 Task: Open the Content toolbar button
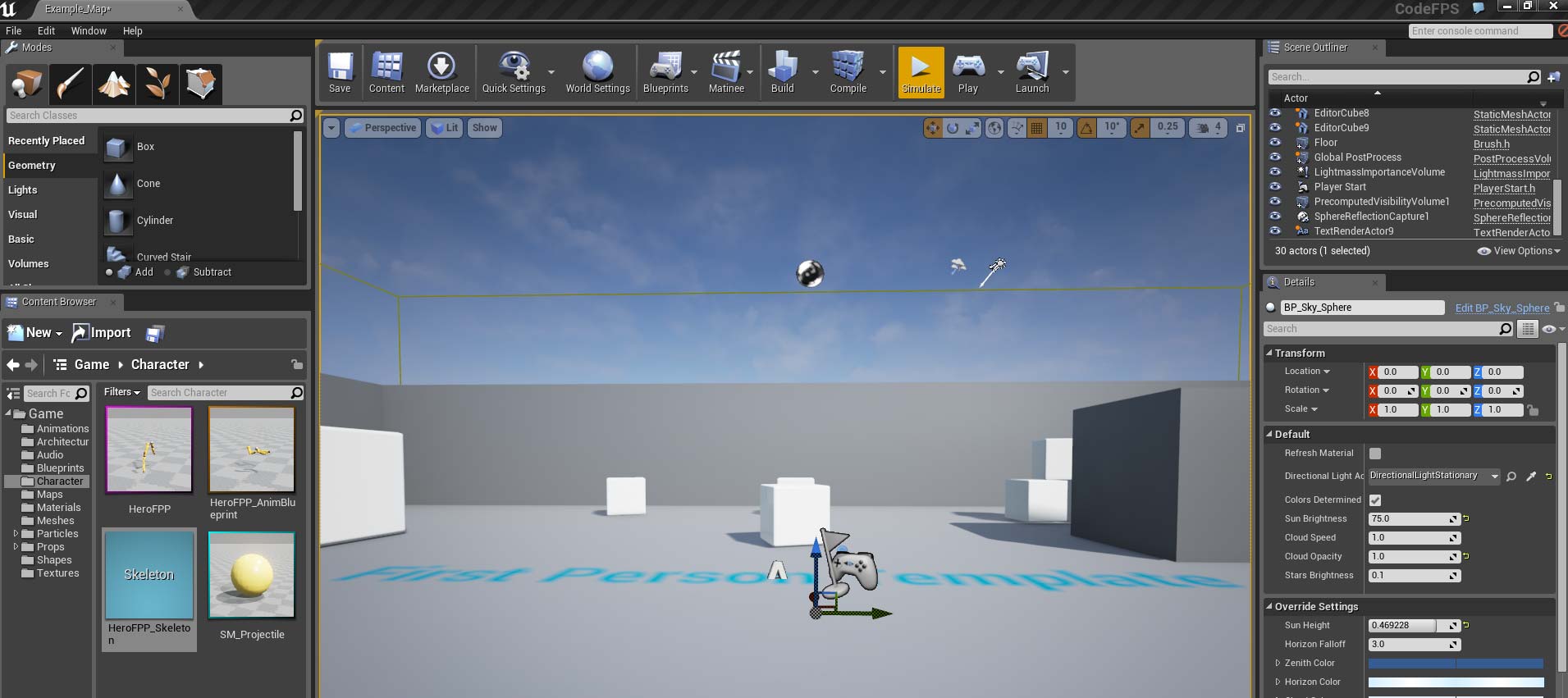click(386, 73)
